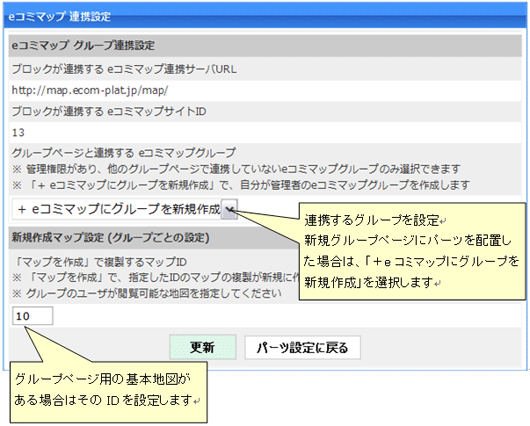530x426 pixels.
Task: Click the 更新 button
Action: coord(202,347)
